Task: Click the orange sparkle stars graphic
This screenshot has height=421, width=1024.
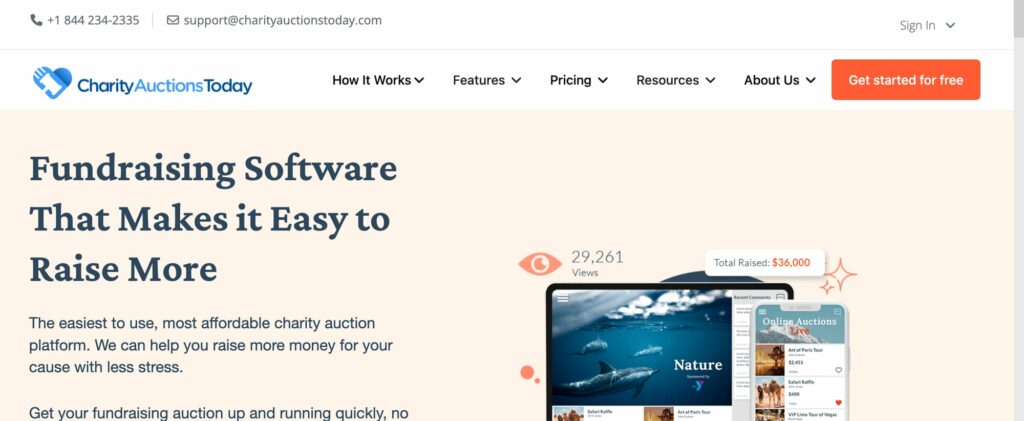Action: 838,276
